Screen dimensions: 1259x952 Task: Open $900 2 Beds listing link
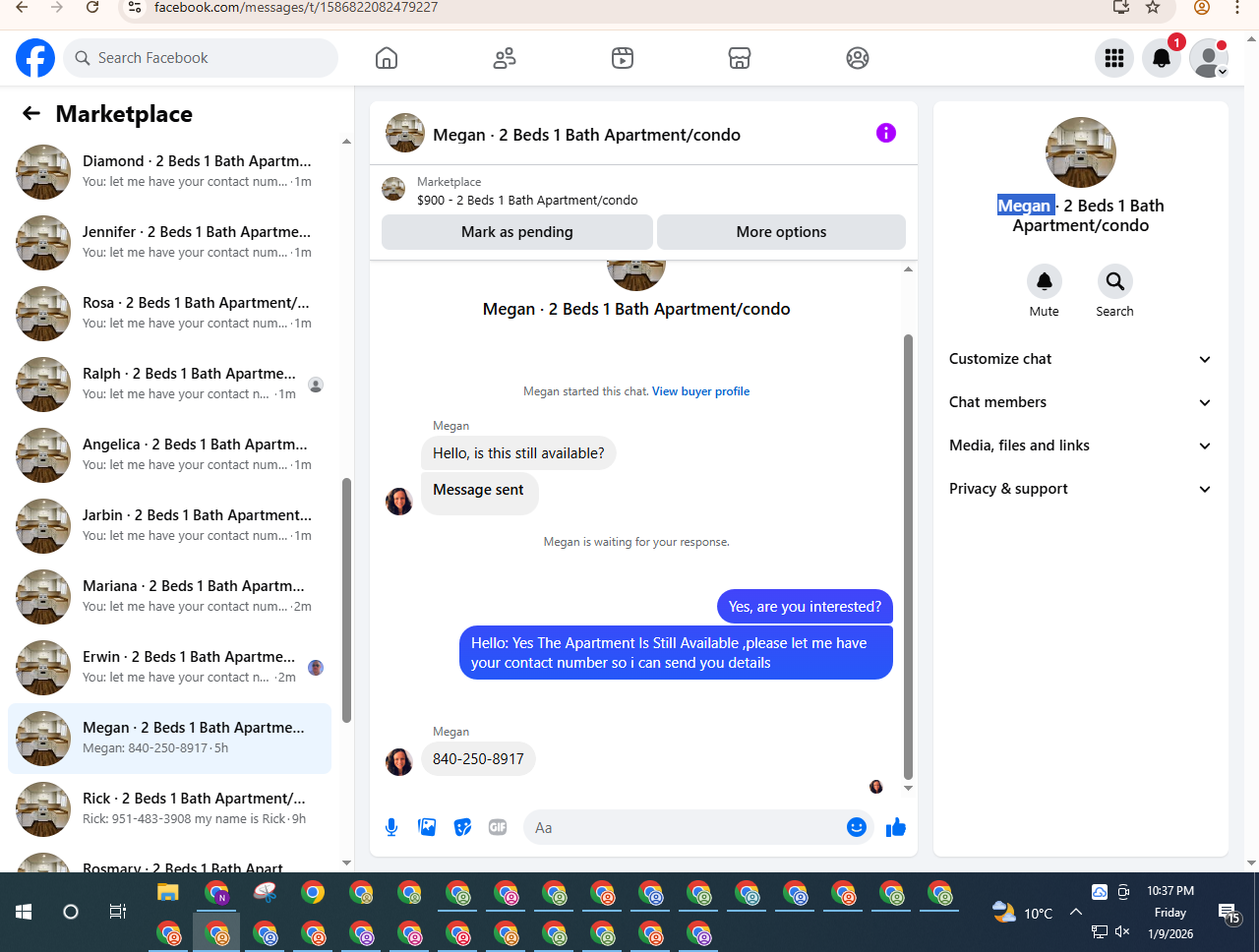point(527,201)
